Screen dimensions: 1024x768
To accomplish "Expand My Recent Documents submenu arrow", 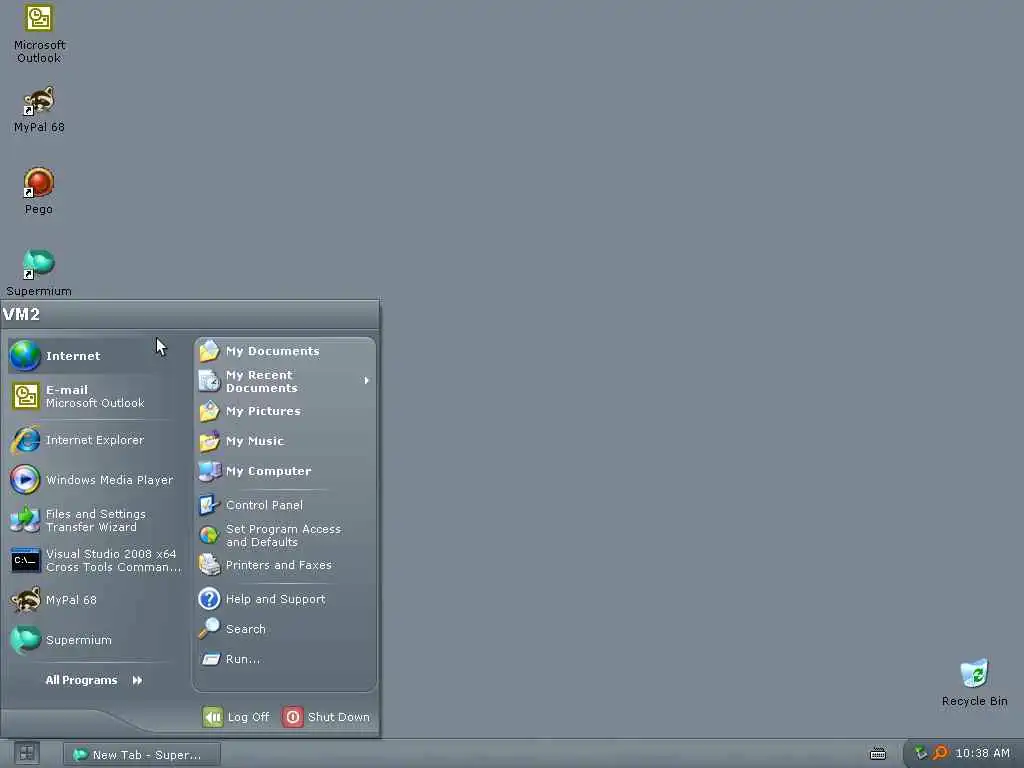I will pyautogui.click(x=366, y=381).
